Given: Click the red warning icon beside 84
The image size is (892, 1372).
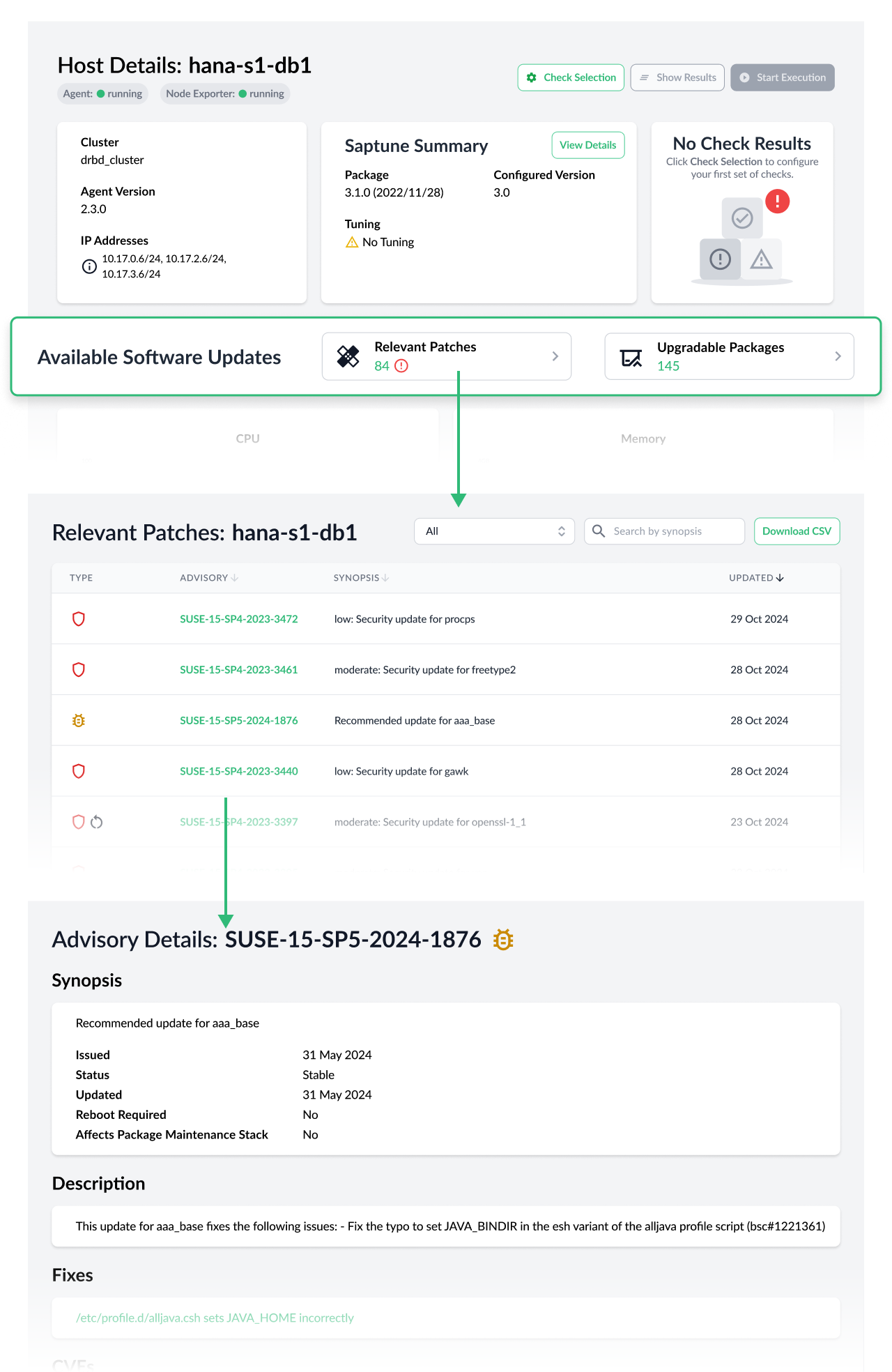Looking at the screenshot, I should point(401,366).
